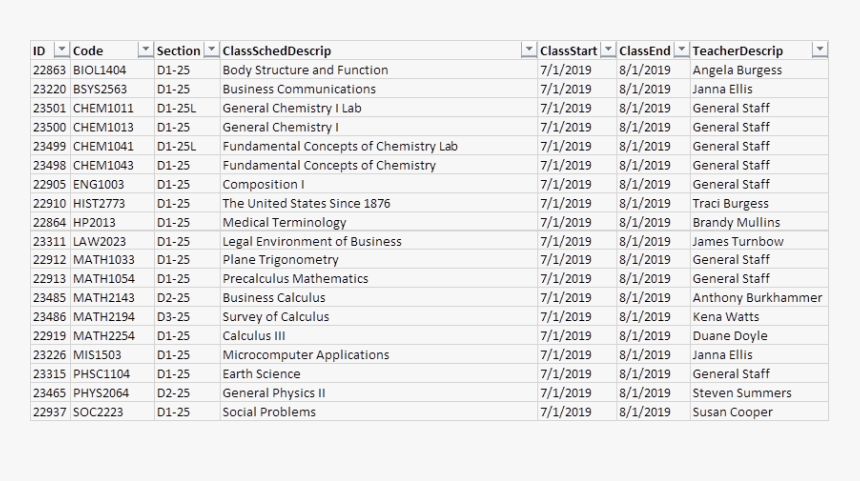Select the Microcomputer Applications cell
The height and width of the screenshot is (481, 860).
pos(305,355)
